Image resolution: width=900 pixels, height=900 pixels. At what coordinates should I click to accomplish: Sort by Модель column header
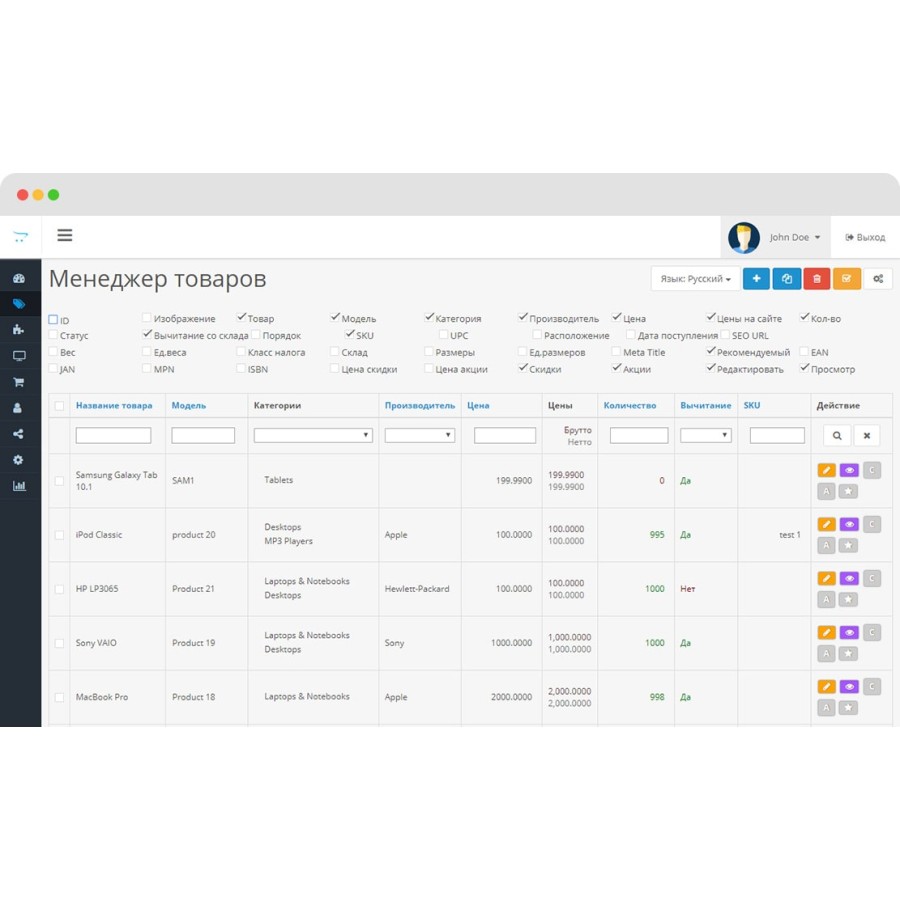click(189, 405)
